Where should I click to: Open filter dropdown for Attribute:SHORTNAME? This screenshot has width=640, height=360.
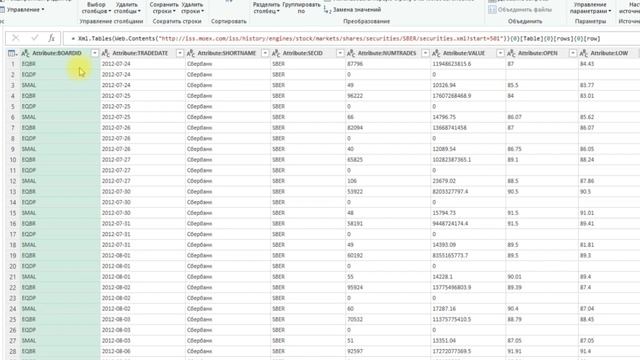(x=265, y=53)
